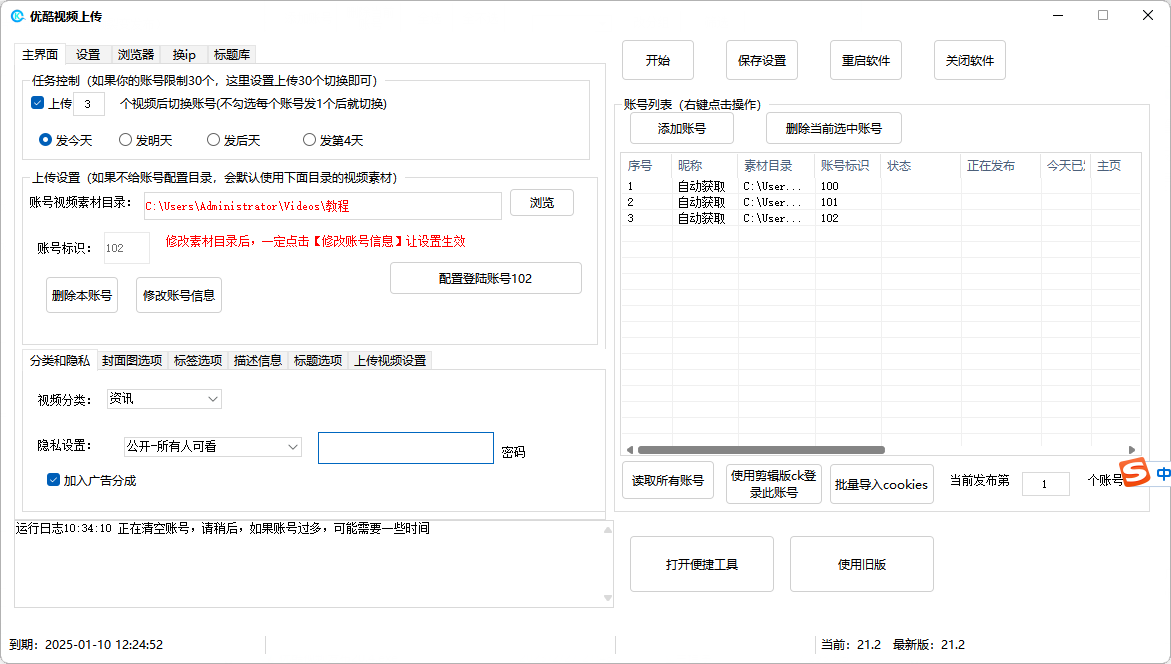This screenshot has height=664, width=1171.
Task: Click the 保存设置 button
Action: point(762,60)
